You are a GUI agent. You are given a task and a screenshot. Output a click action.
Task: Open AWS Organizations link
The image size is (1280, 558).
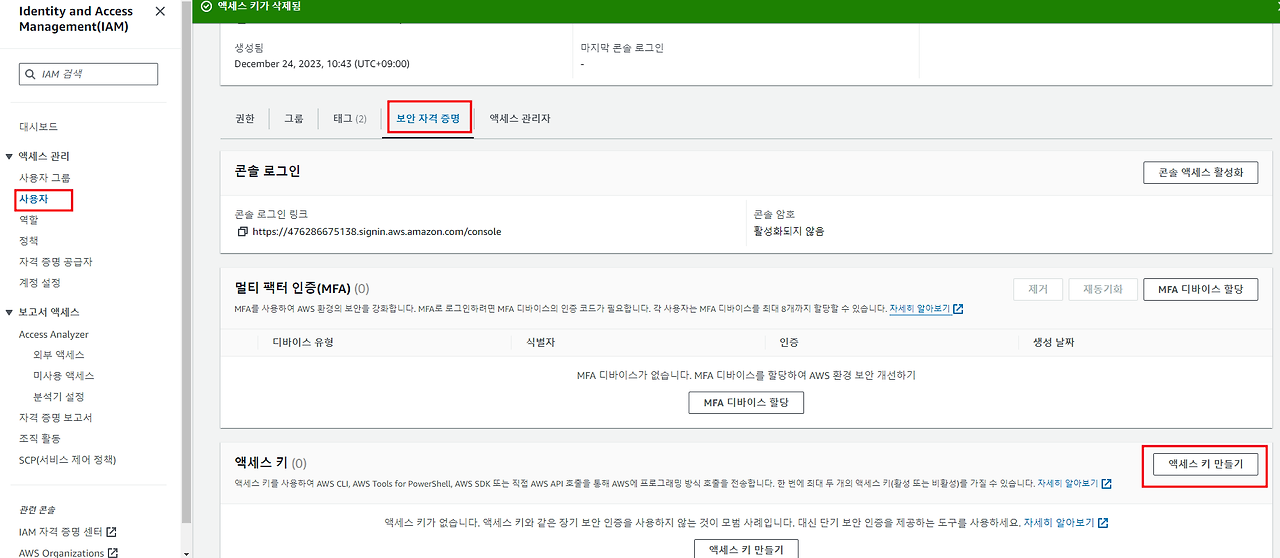click(61, 552)
